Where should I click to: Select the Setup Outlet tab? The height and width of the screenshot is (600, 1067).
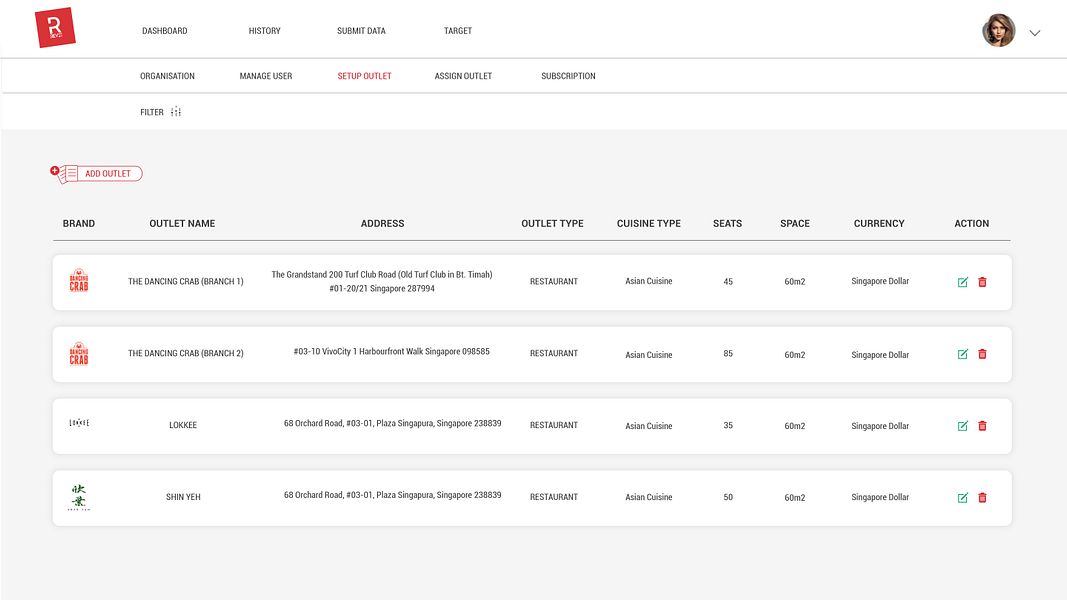(365, 76)
